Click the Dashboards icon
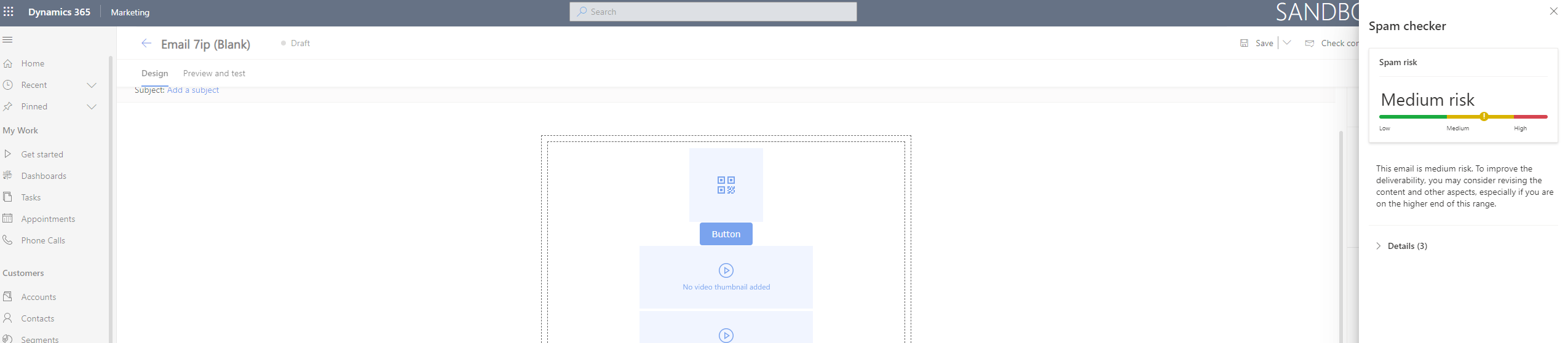1568x343 pixels. coord(7,175)
